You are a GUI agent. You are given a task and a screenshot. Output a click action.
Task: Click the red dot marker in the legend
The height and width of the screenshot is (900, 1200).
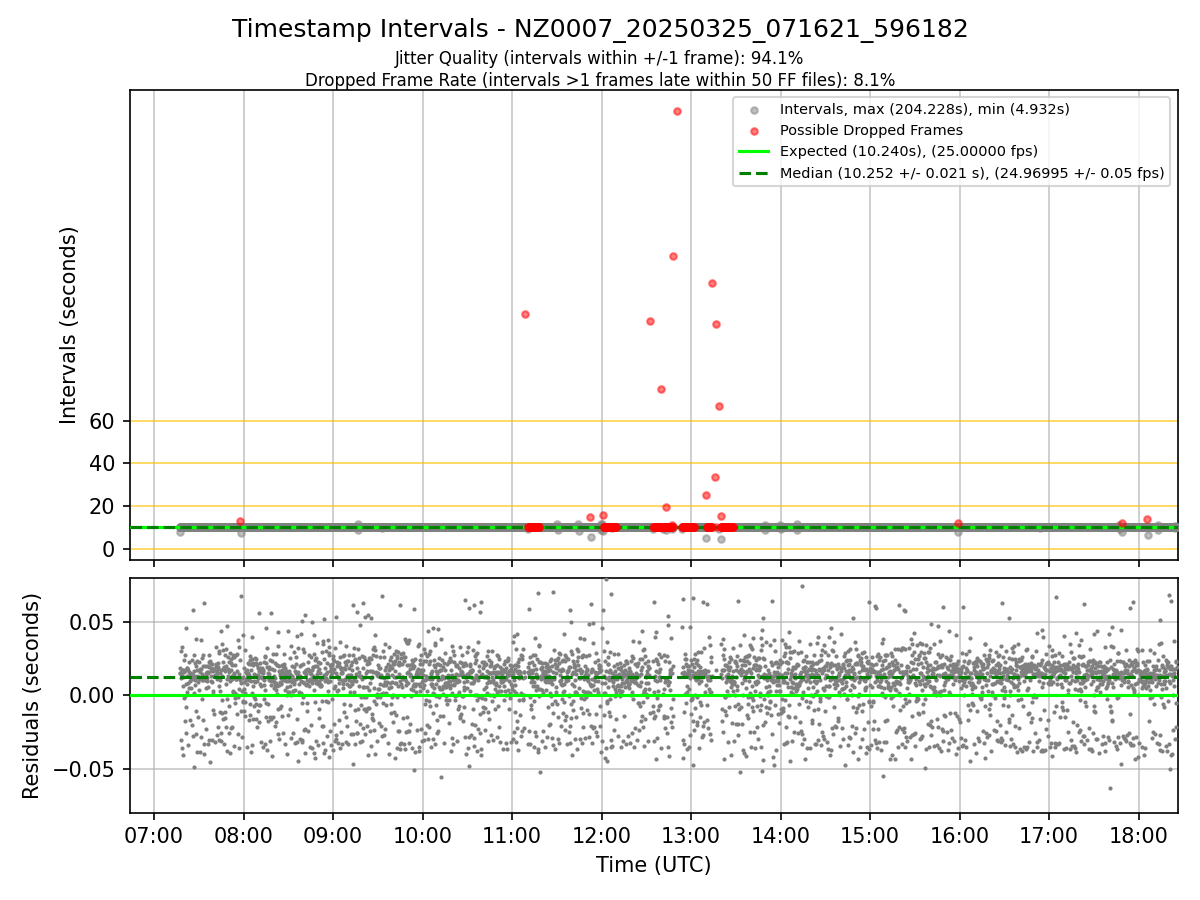pyautogui.click(x=754, y=131)
